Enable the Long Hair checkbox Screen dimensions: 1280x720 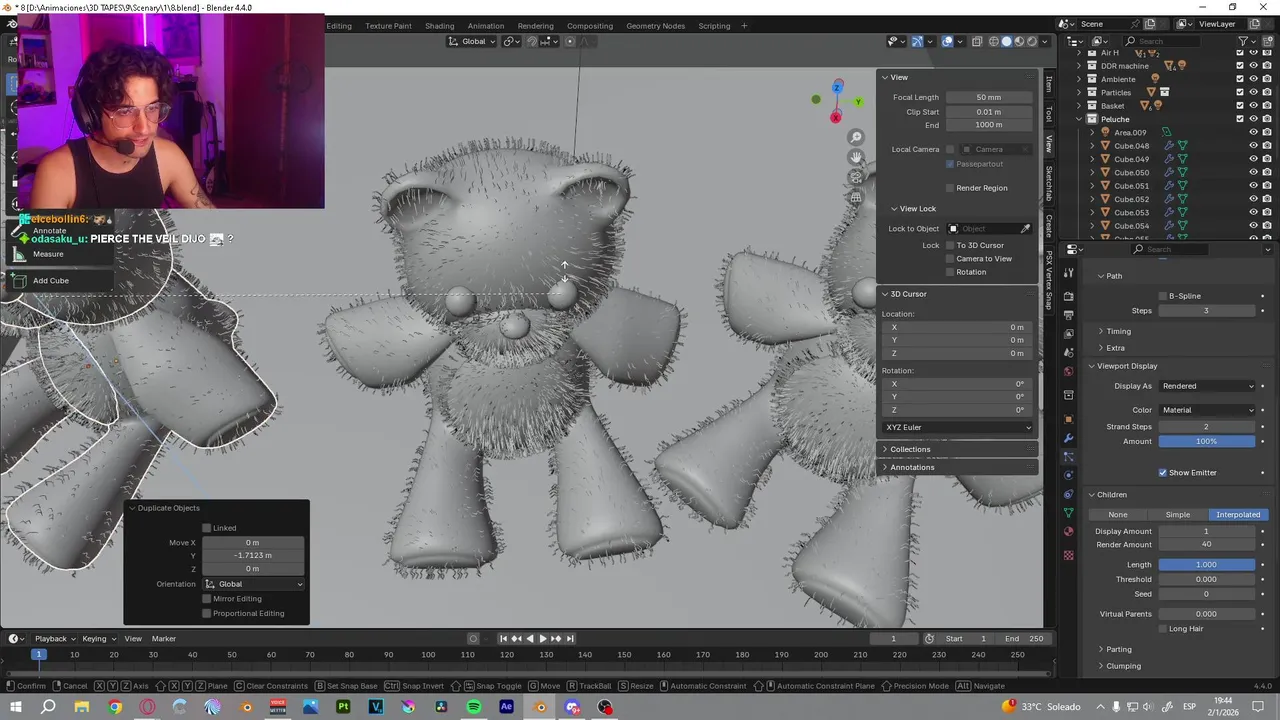click(1162, 629)
